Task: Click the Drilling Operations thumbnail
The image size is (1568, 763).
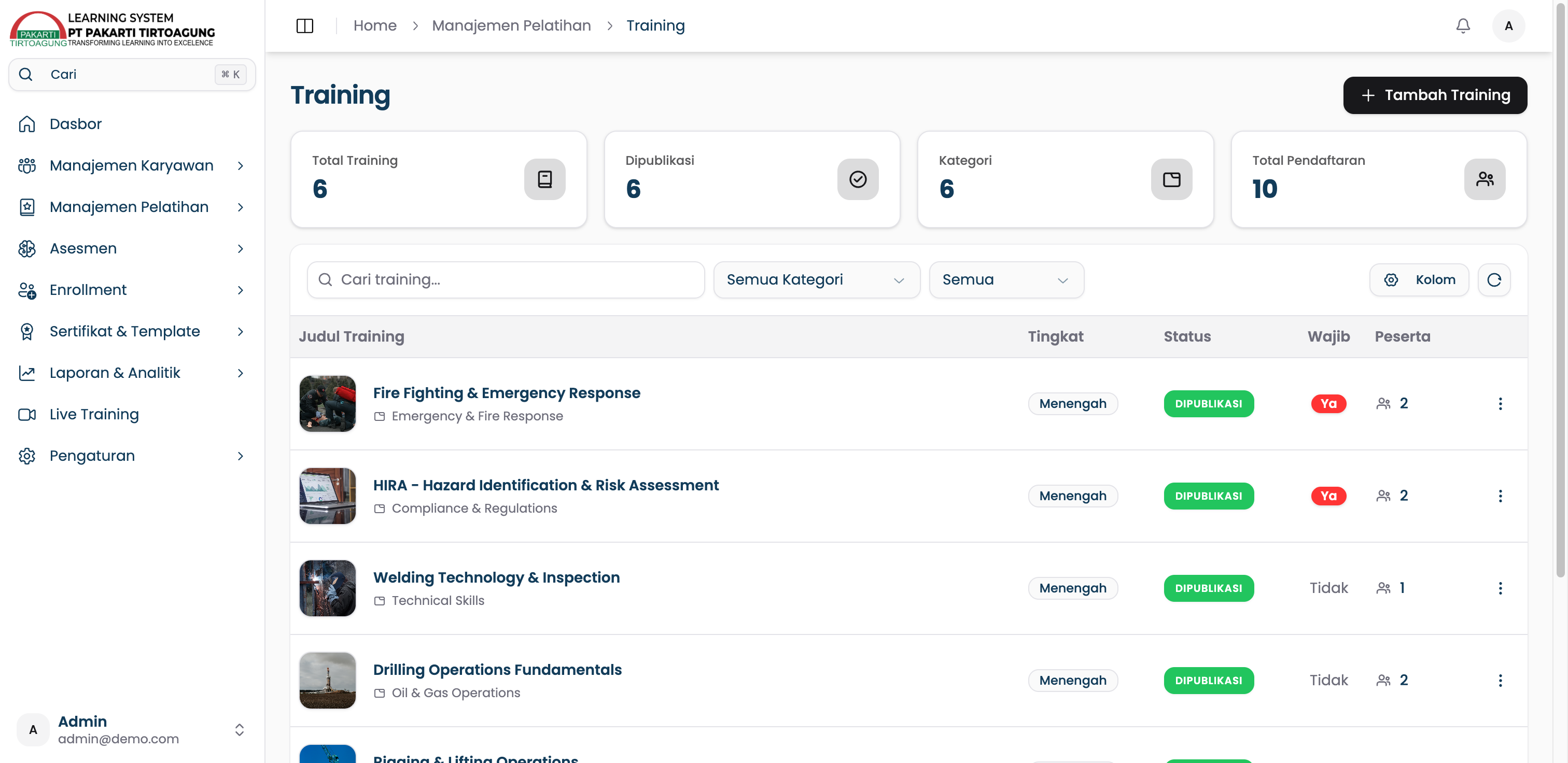Action: click(x=328, y=680)
